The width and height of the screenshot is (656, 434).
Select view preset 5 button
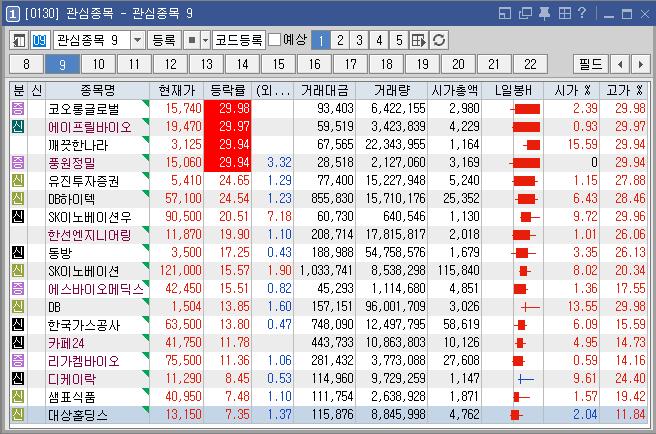coord(399,41)
